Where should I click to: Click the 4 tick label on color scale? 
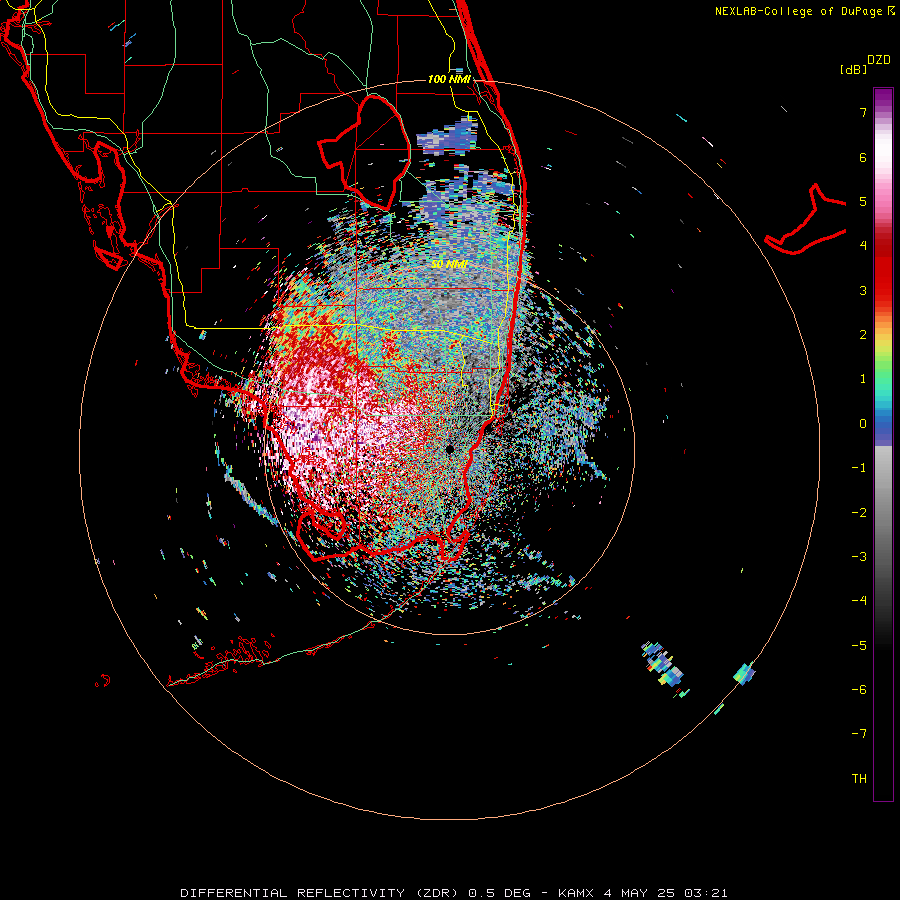(x=863, y=246)
